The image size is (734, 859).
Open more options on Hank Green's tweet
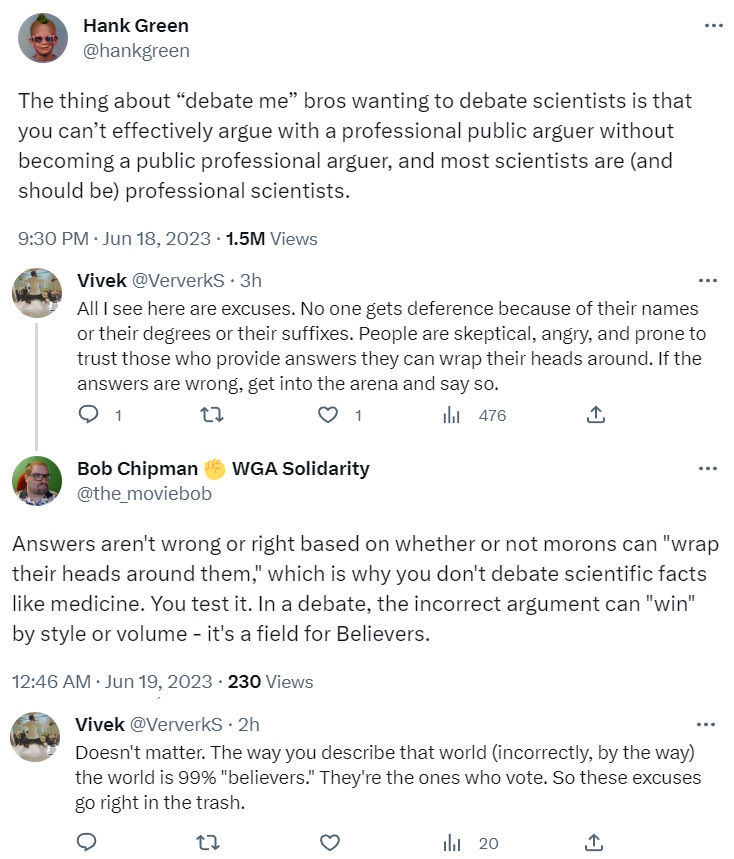[713, 26]
